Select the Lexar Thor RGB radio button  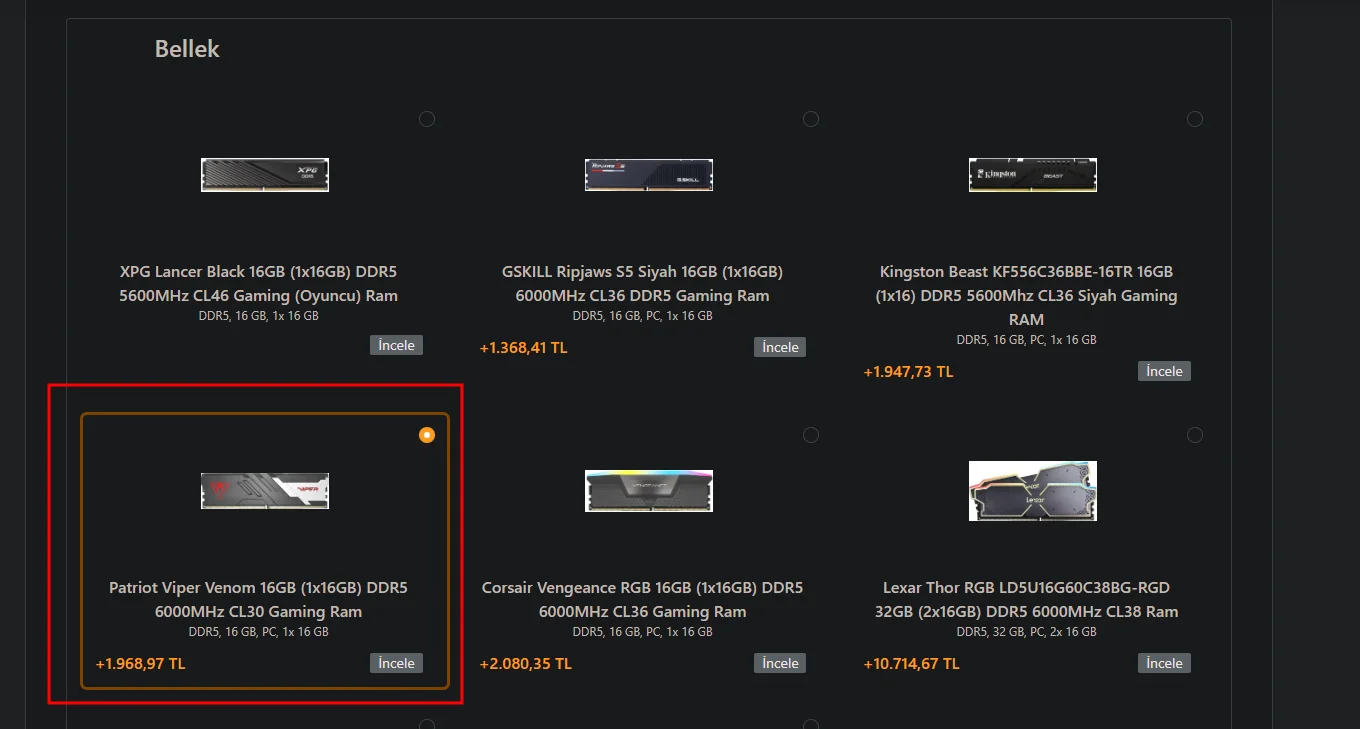tap(1195, 435)
